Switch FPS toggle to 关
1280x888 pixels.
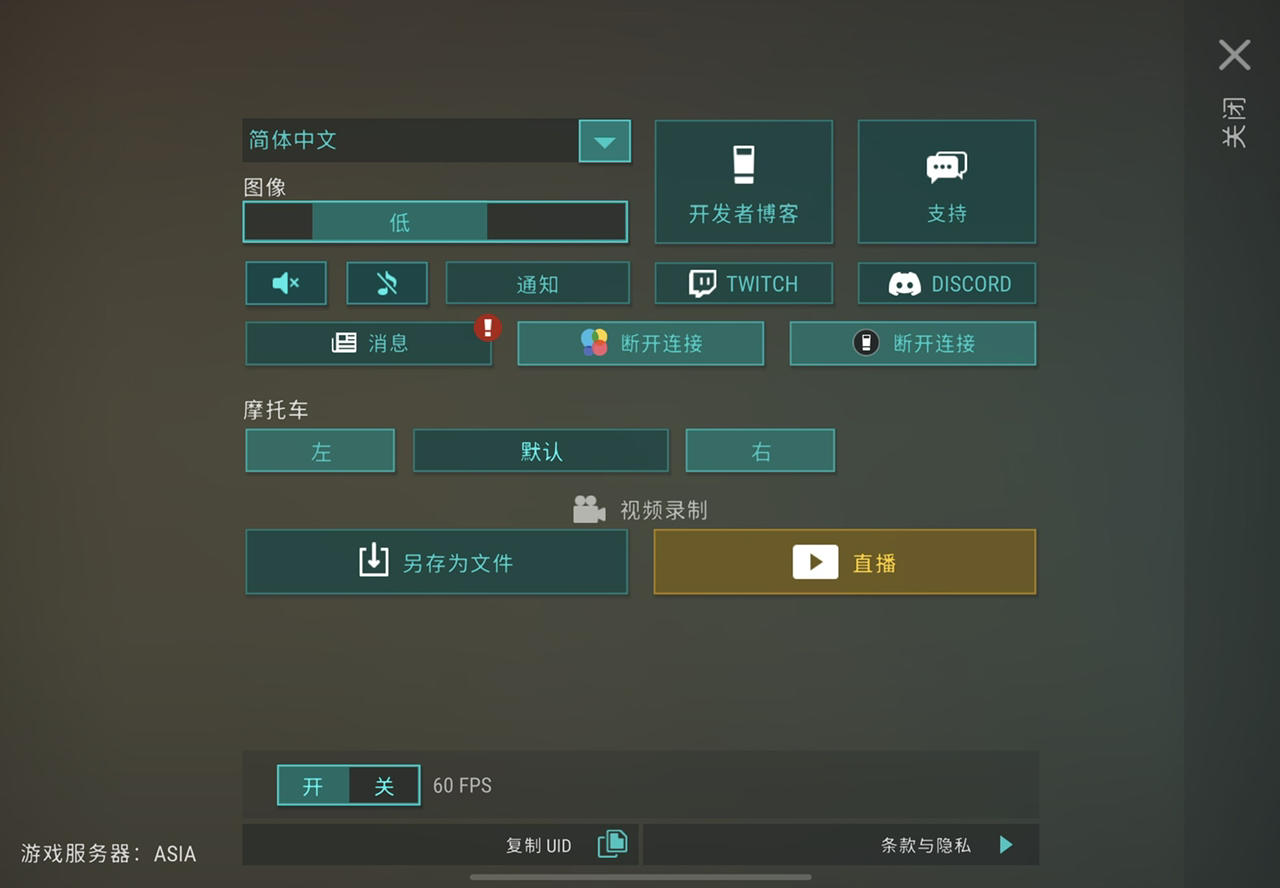pyautogui.click(x=384, y=786)
